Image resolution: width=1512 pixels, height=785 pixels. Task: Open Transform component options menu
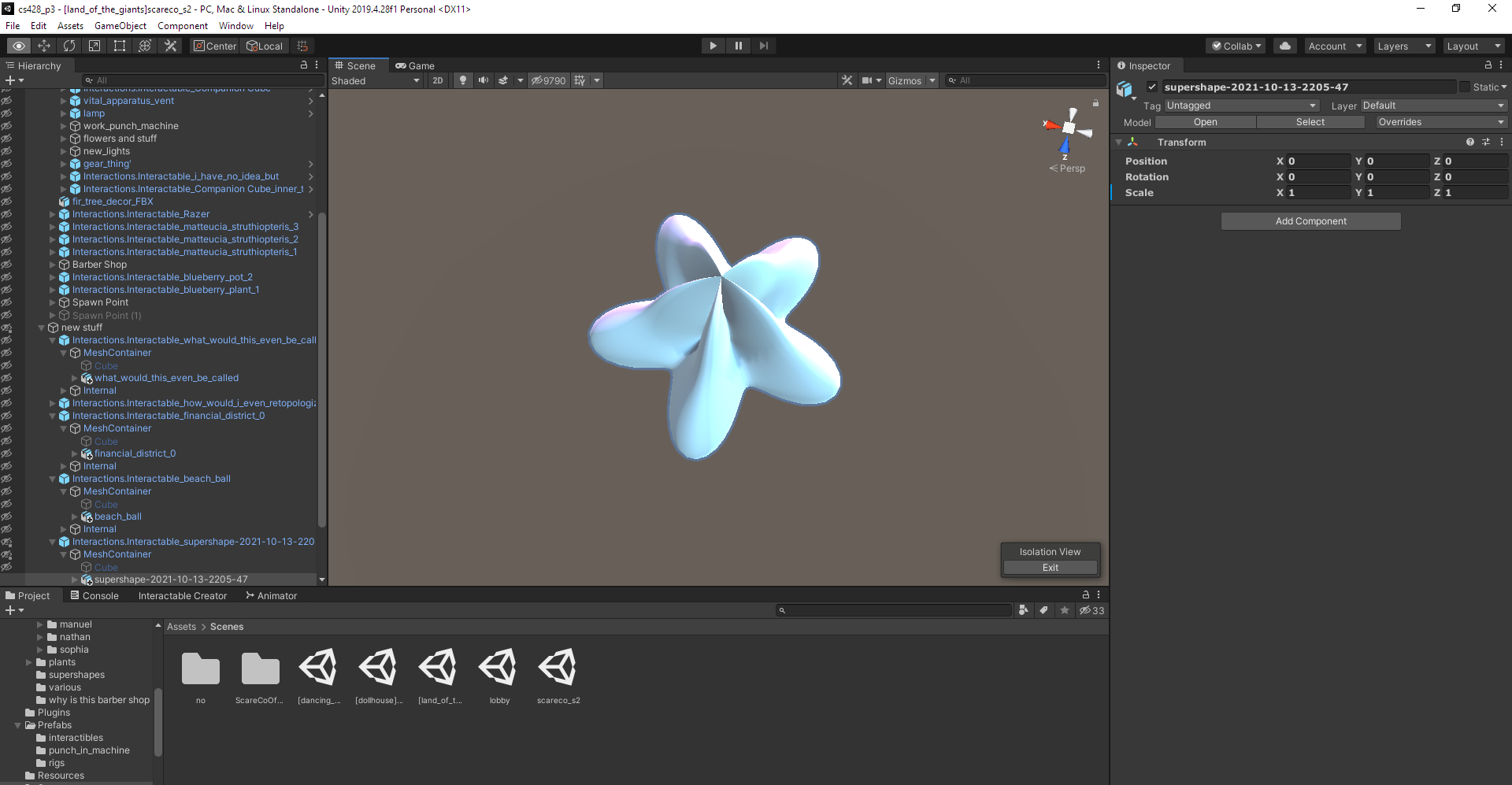(1502, 143)
